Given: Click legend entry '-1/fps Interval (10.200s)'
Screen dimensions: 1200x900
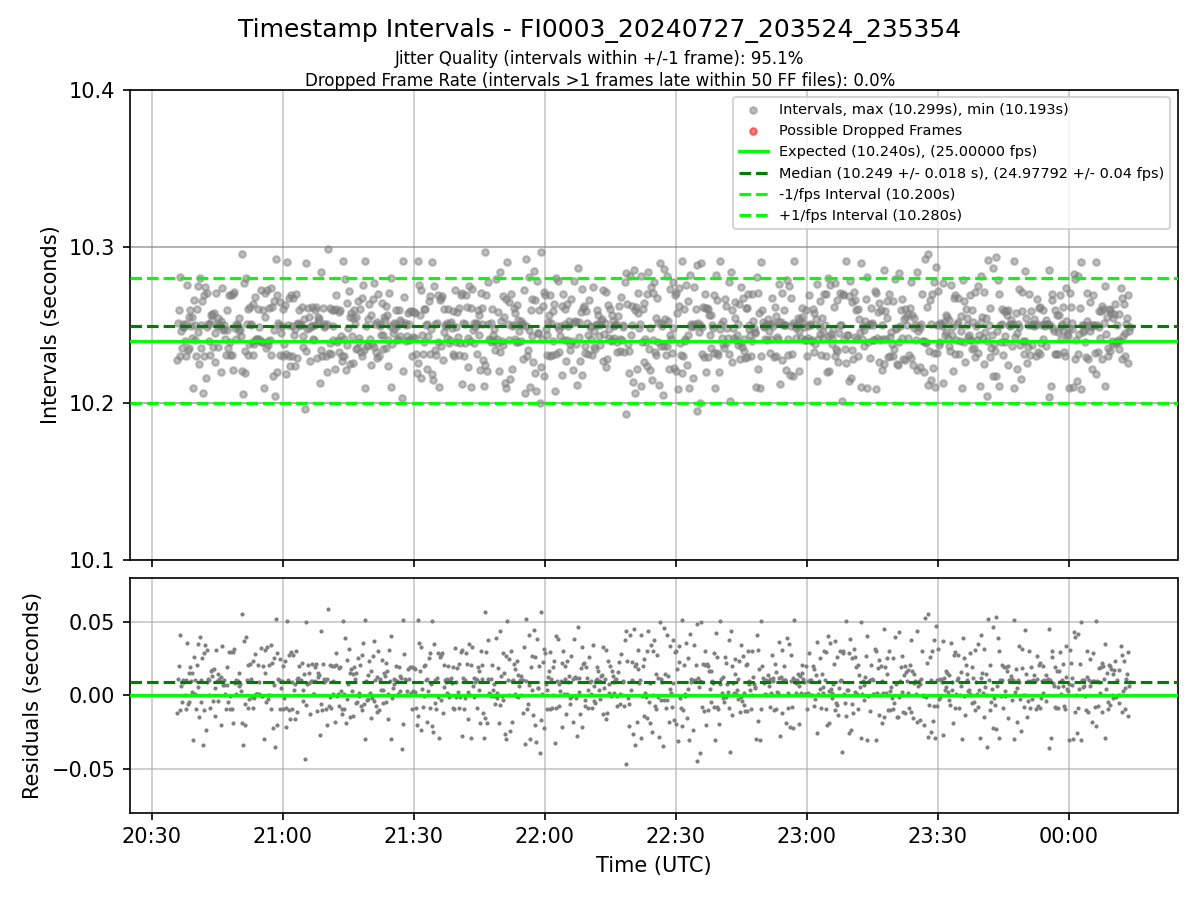Looking at the screenshot, I should (x=867, y=194).
